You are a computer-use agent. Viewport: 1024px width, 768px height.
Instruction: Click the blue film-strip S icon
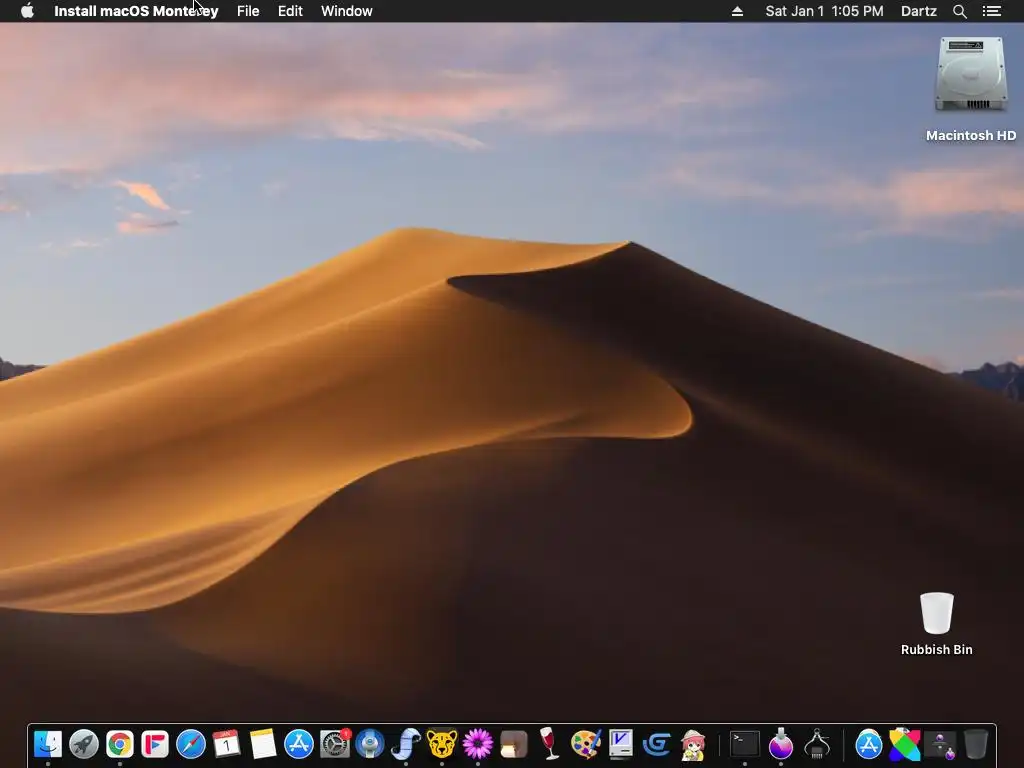(406, 744)
